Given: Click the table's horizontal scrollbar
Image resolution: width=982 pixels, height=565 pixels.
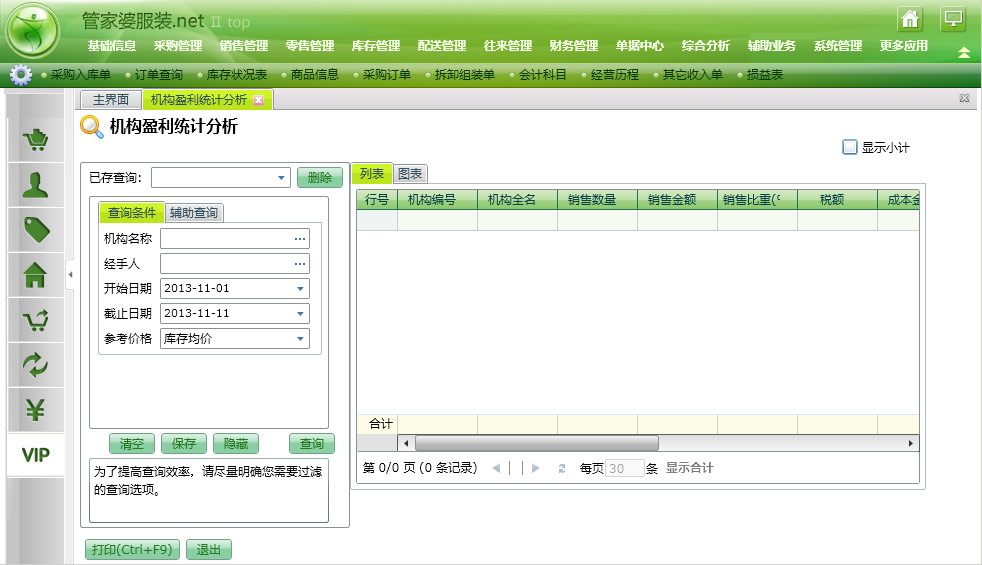Looking at the screenshot, I should (536, 443).
